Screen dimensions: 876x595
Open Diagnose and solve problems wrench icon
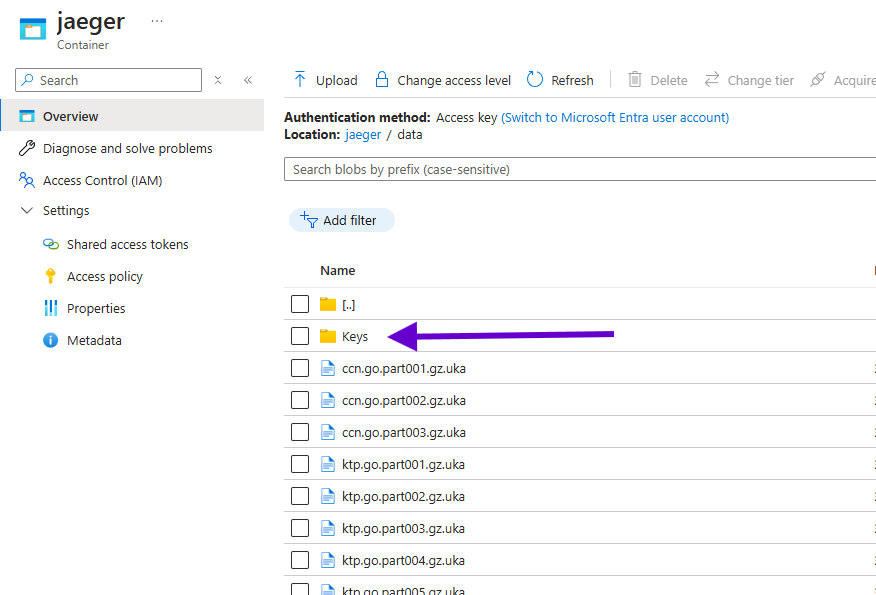click(x=27, y=148)
